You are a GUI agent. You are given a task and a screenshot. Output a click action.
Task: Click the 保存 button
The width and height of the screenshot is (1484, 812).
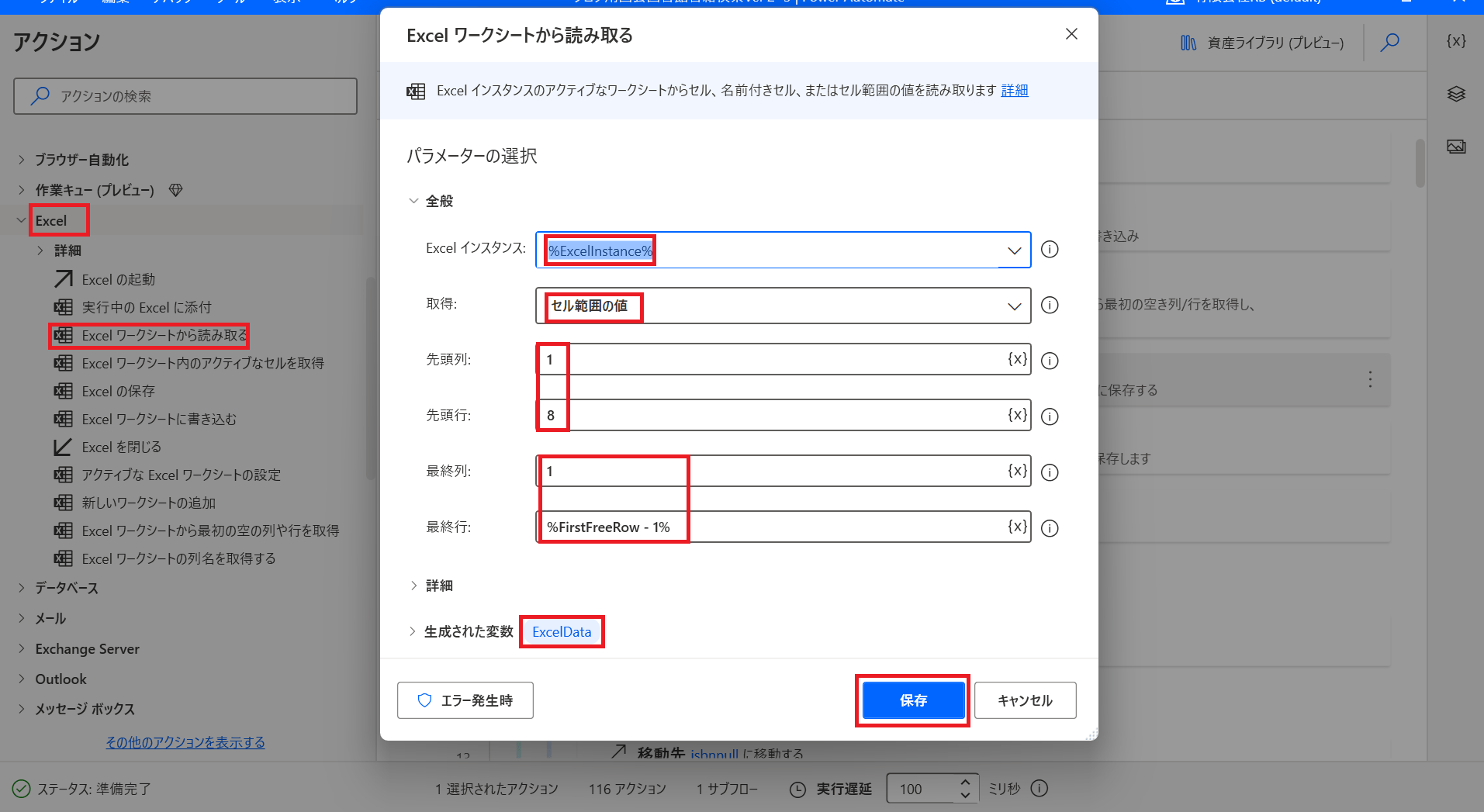tap(913, 700)
